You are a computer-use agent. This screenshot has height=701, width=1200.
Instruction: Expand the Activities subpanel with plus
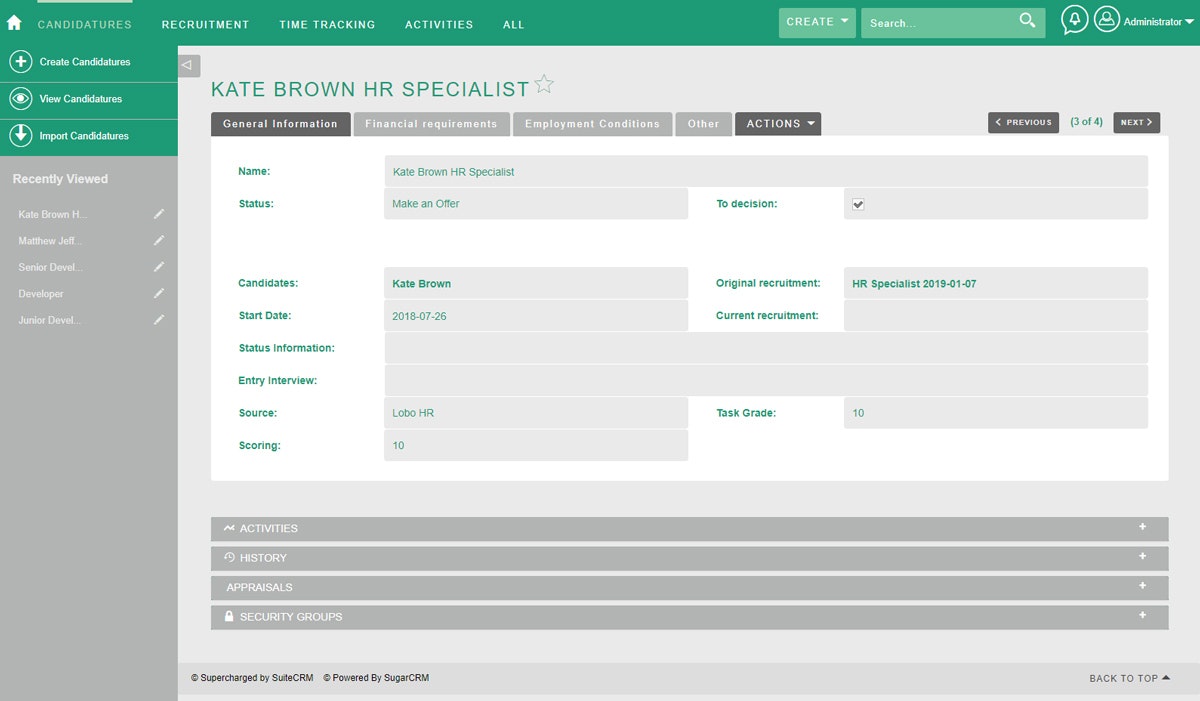click(x=1142, y=527)
